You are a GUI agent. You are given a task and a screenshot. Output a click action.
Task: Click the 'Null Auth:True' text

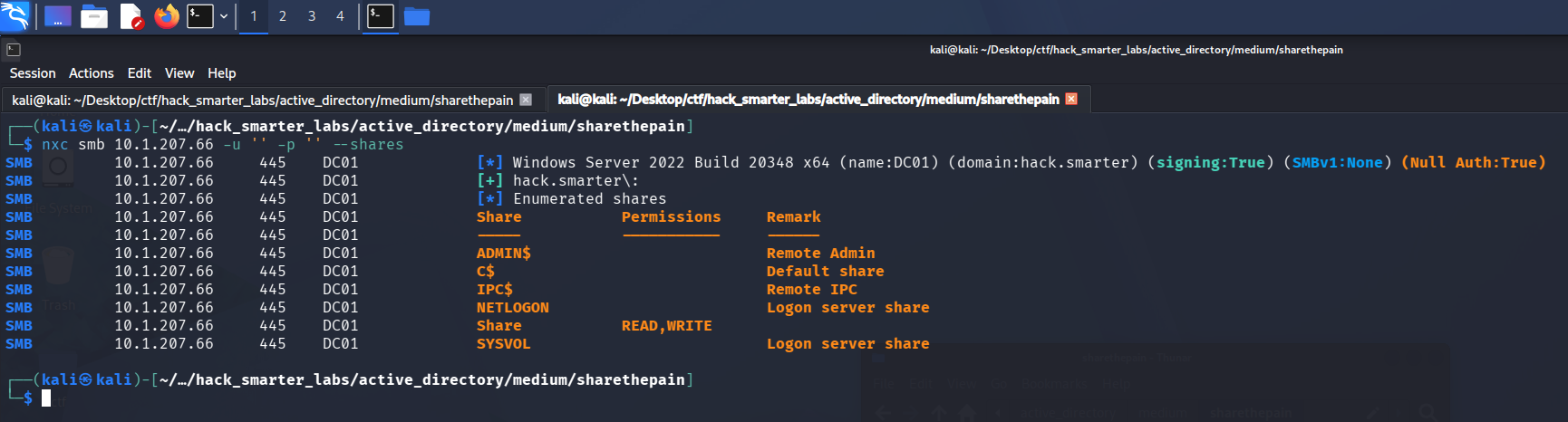pos(1474,163)
